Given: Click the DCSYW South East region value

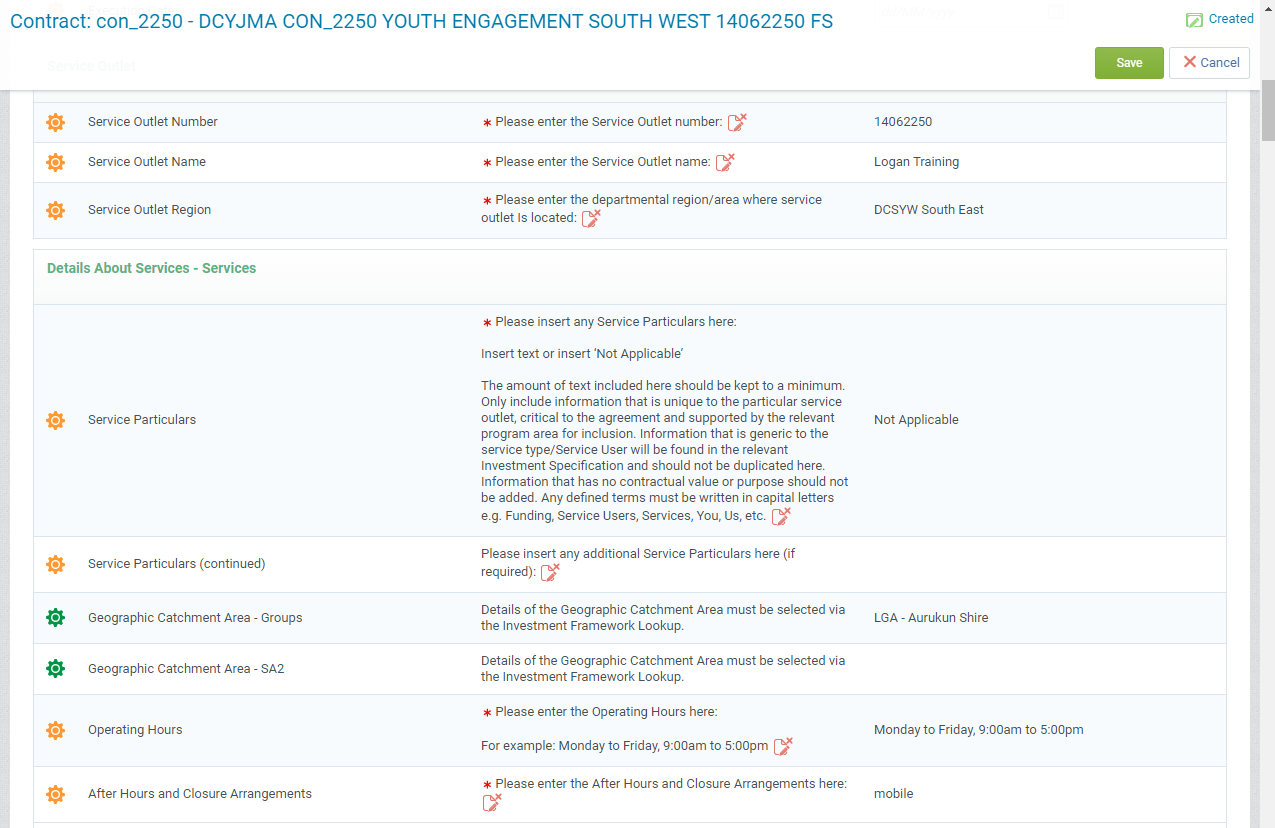Looking at the screenshot, I should [x=928, y=210].
